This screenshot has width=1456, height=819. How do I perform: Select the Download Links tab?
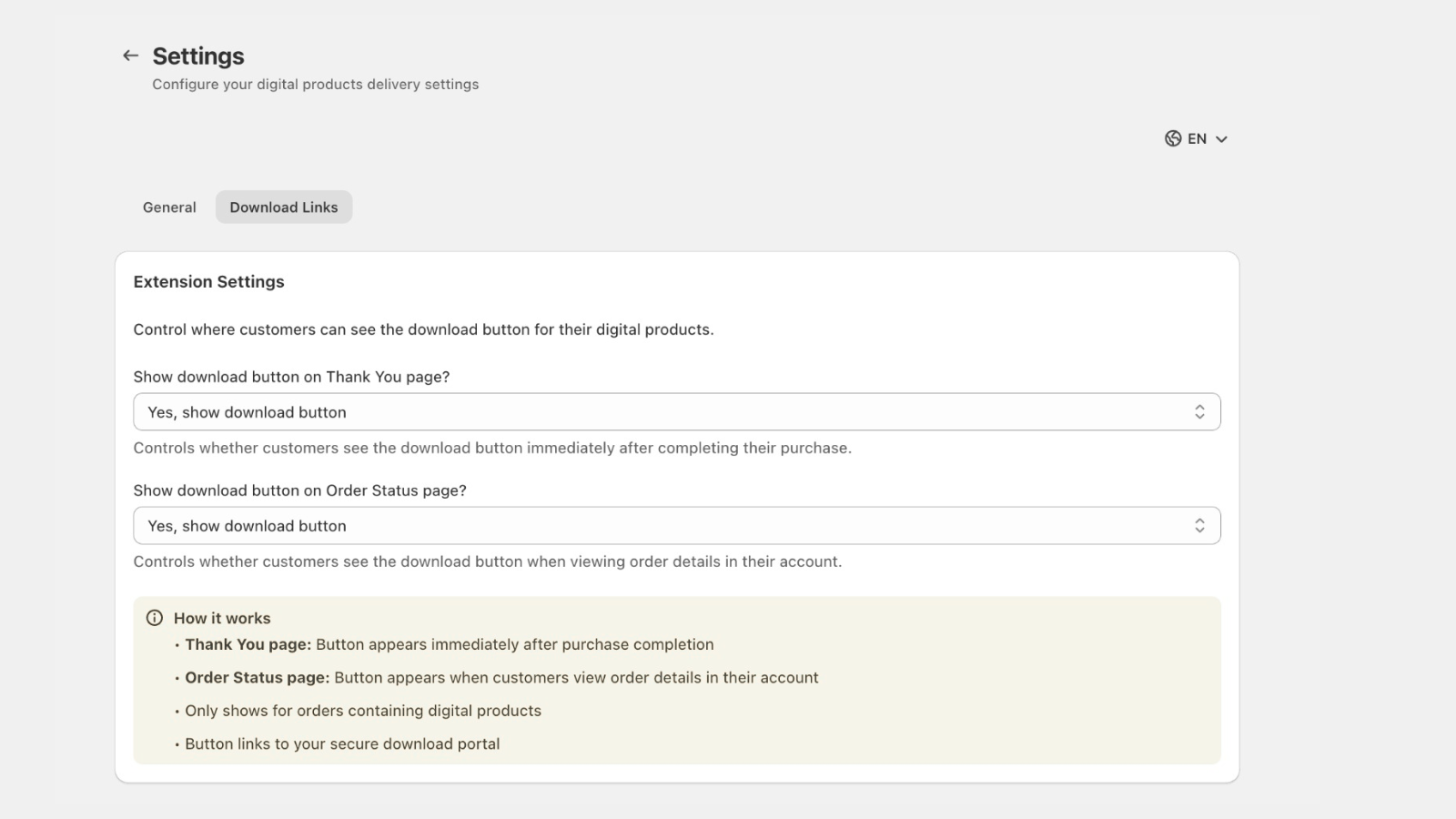tap(284, 207)
